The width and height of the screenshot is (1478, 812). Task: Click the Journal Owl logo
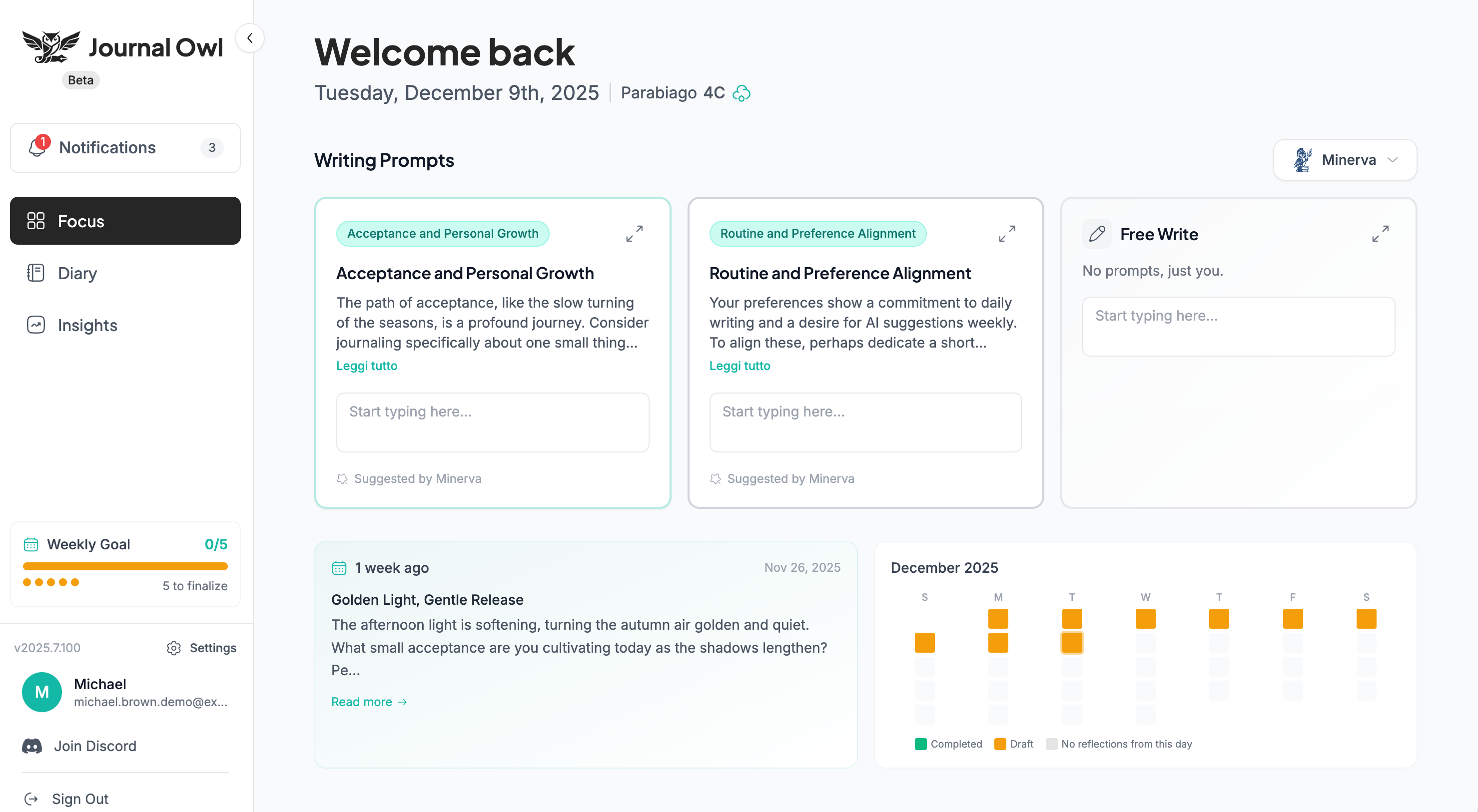tap(51, 46)
